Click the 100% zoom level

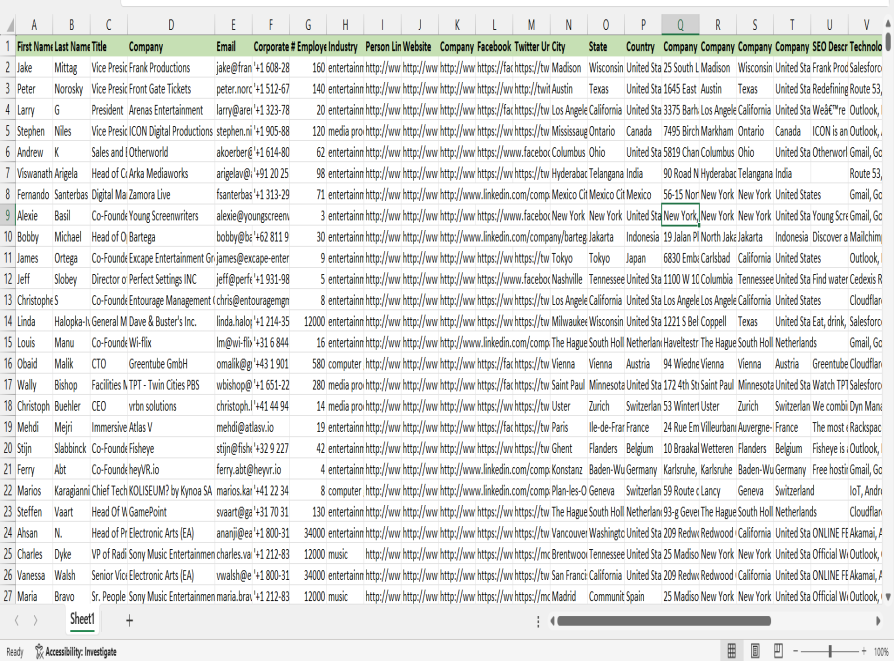click(881, 651)
